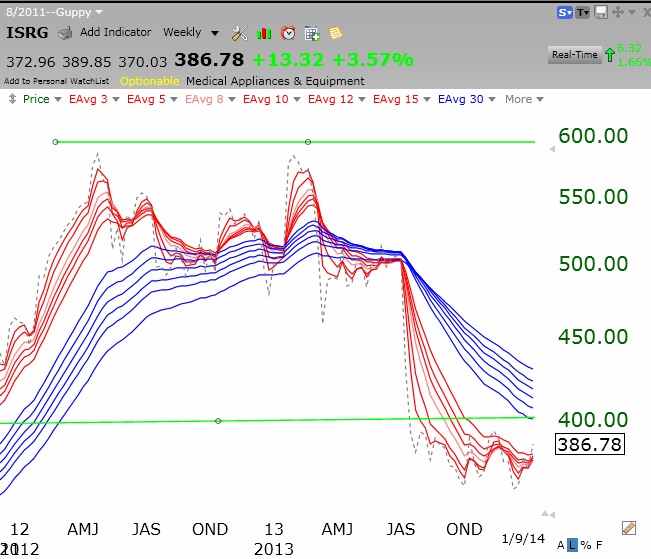Click the 2013 year label on axis
This screenshot has width=651, height=559.
[274, 549]
